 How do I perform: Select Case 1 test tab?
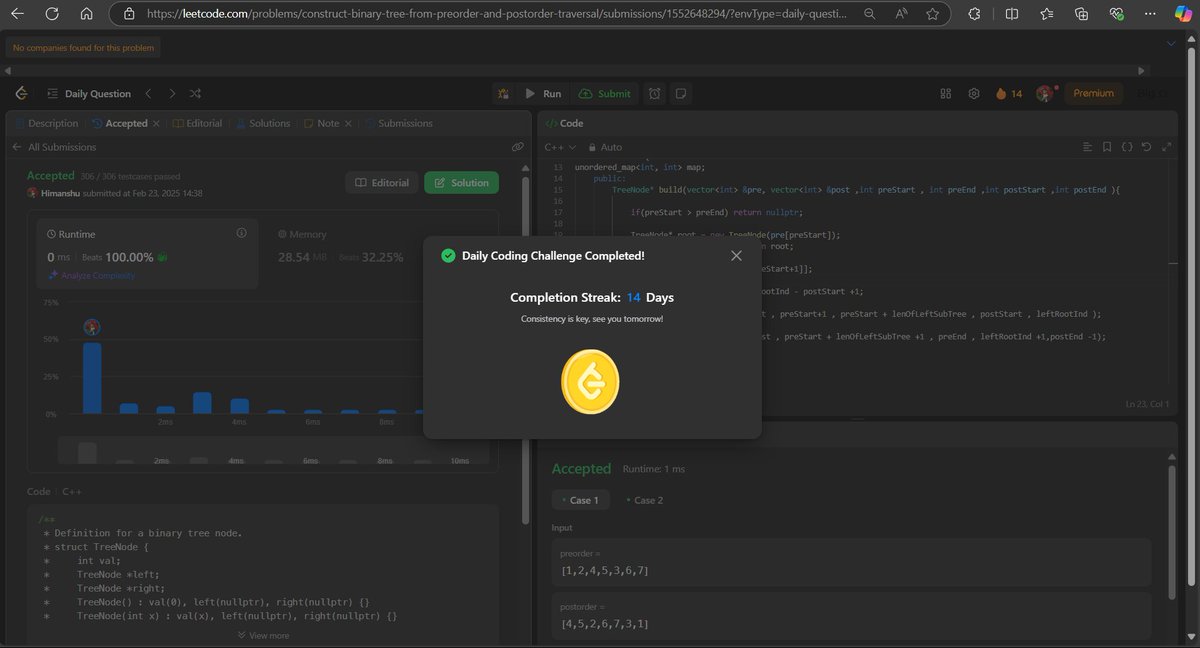578,500
